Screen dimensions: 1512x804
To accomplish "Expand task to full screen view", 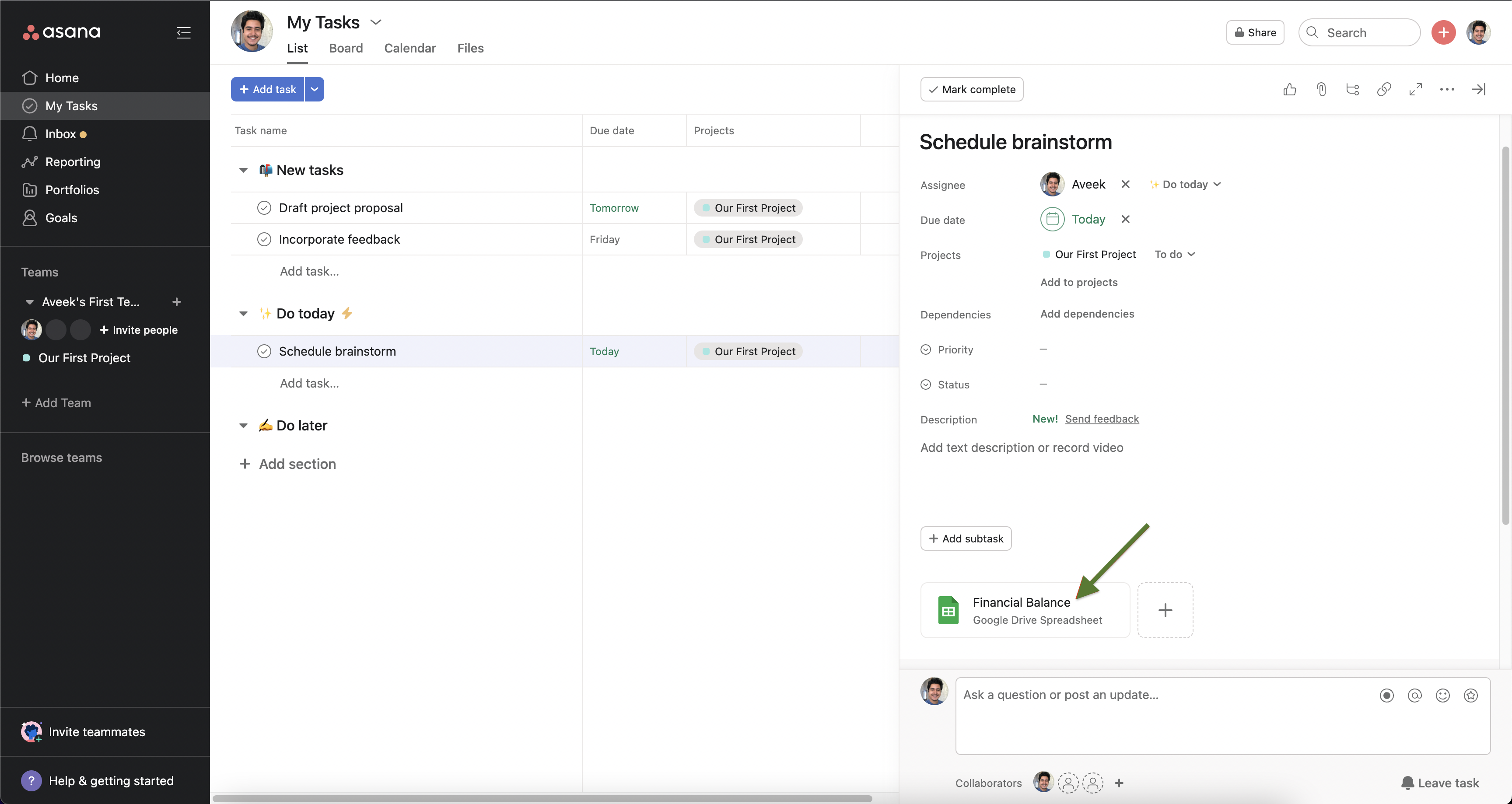I will (1416, 89).
